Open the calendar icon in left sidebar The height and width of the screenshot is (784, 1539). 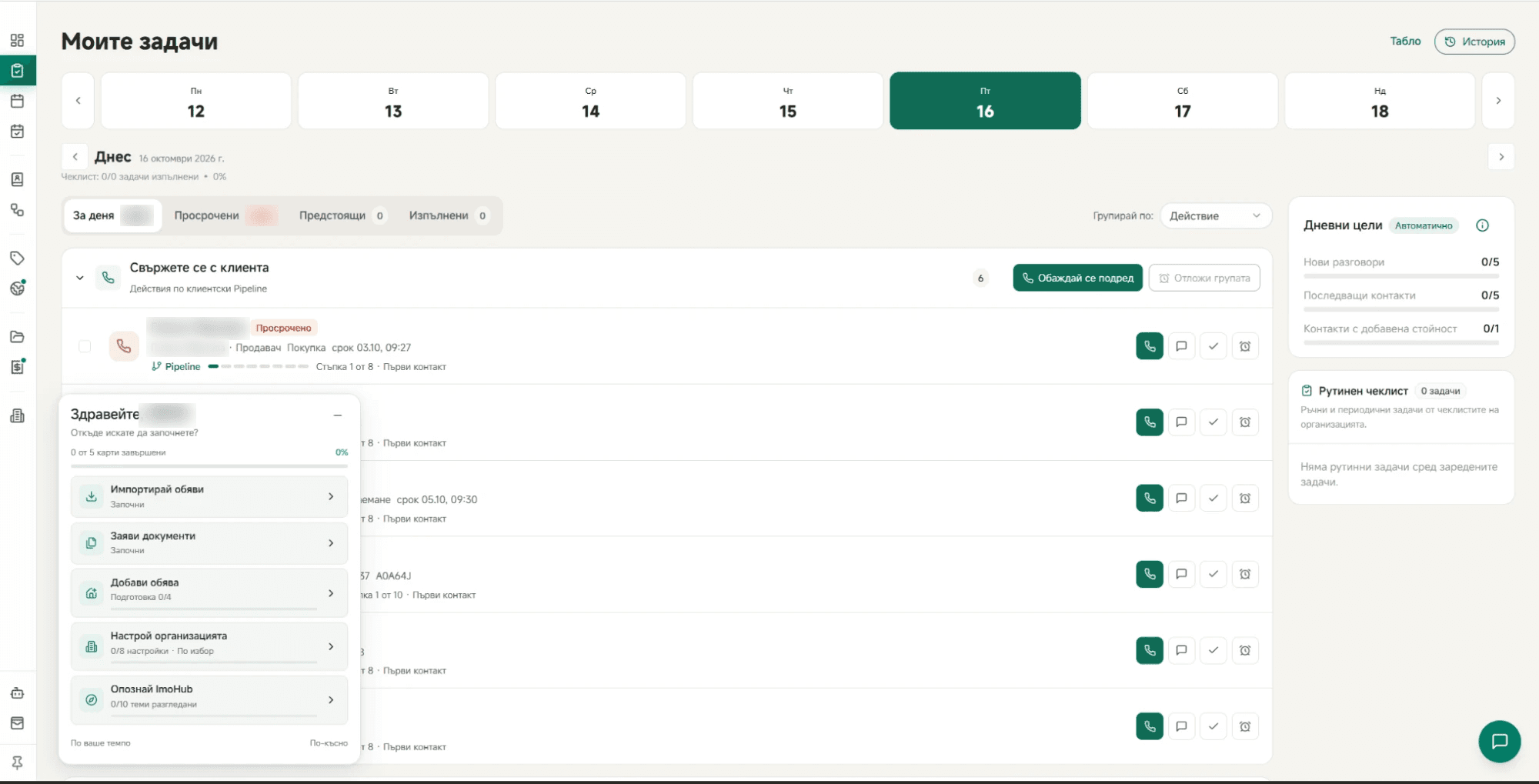point(17,101)
